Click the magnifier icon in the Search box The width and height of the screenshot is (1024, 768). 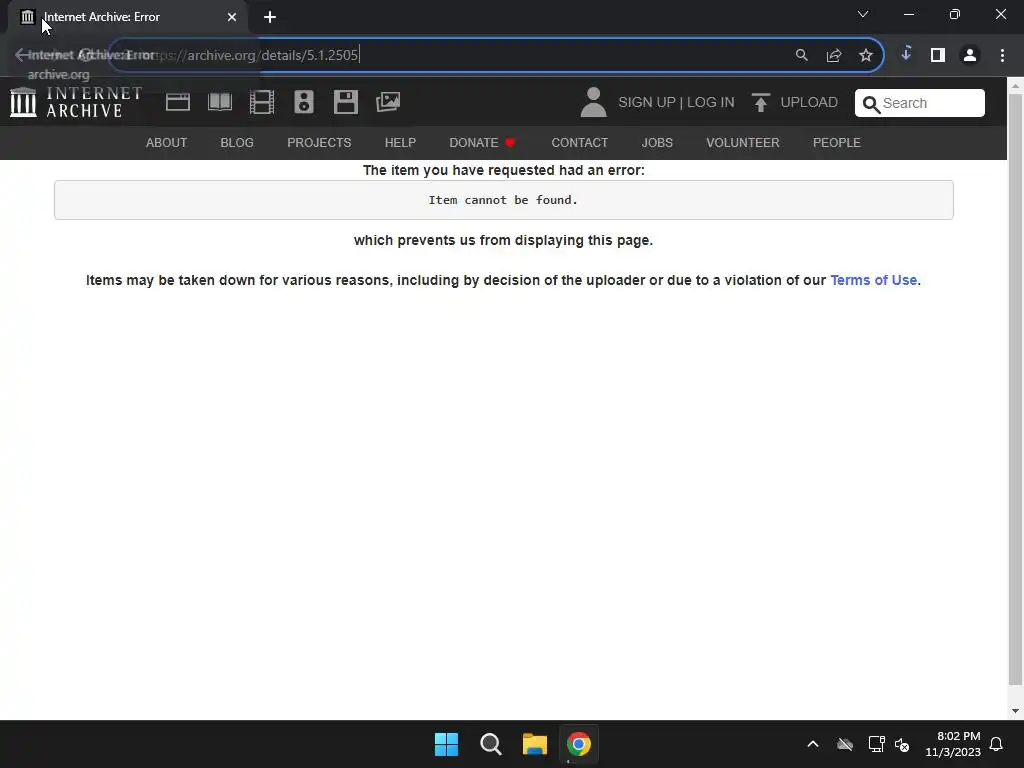tap(871, 104)
